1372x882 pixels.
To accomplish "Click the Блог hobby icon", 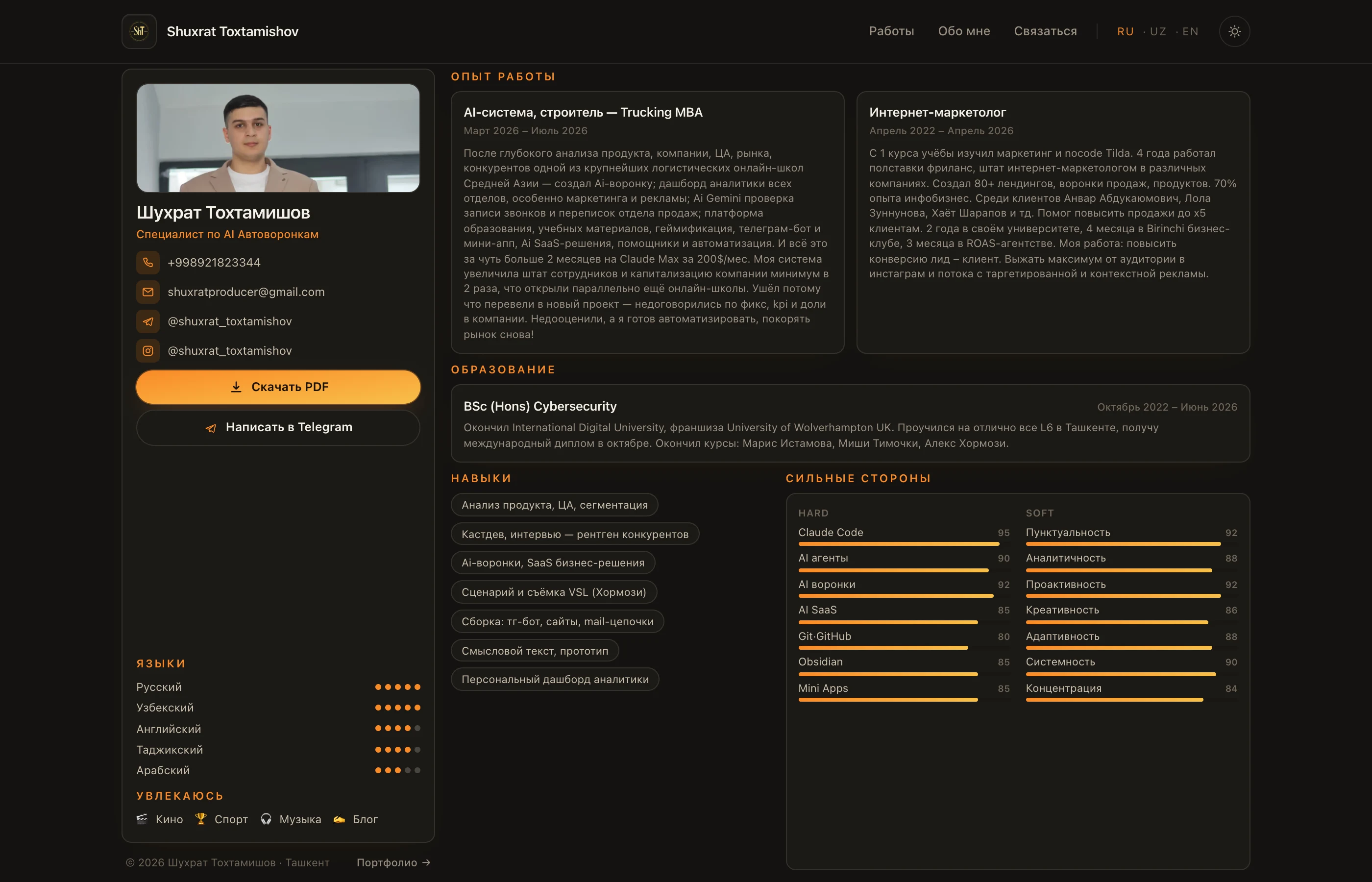I will 339,819.
